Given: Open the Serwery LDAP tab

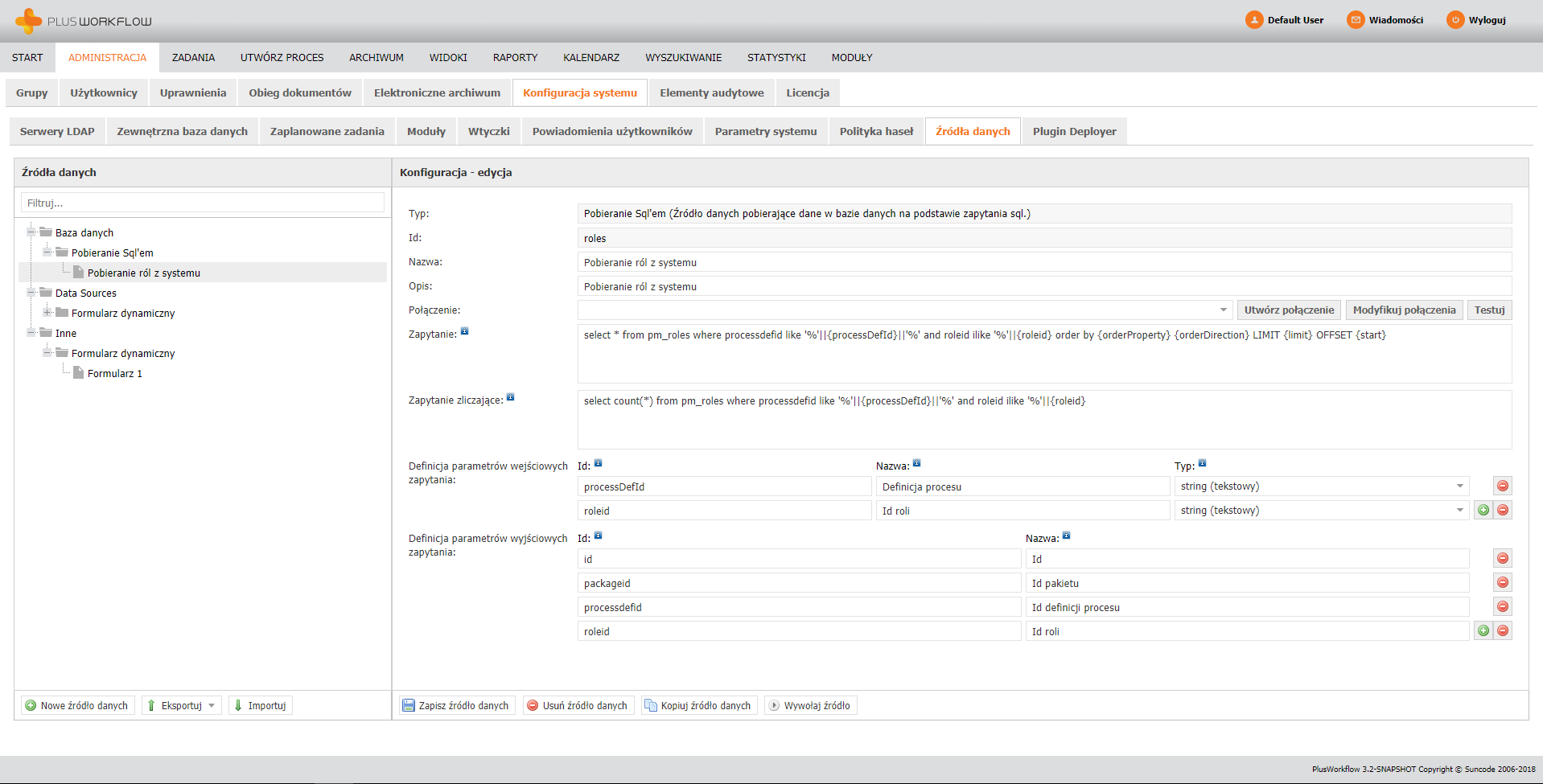Looking at the screenshot, I should (57, 132).
